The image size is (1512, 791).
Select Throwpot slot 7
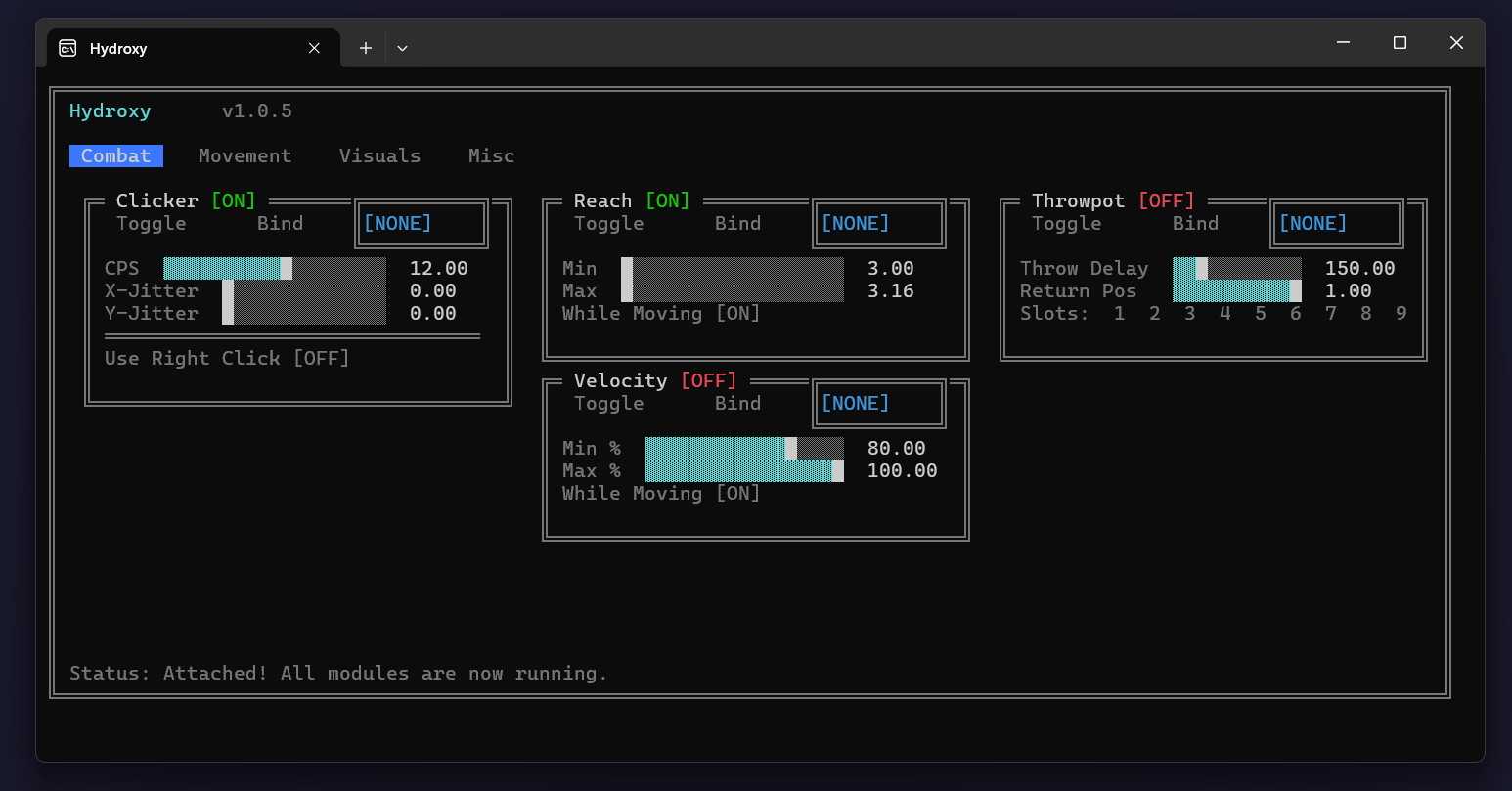pyautogui.click(x=1331, y=314)
